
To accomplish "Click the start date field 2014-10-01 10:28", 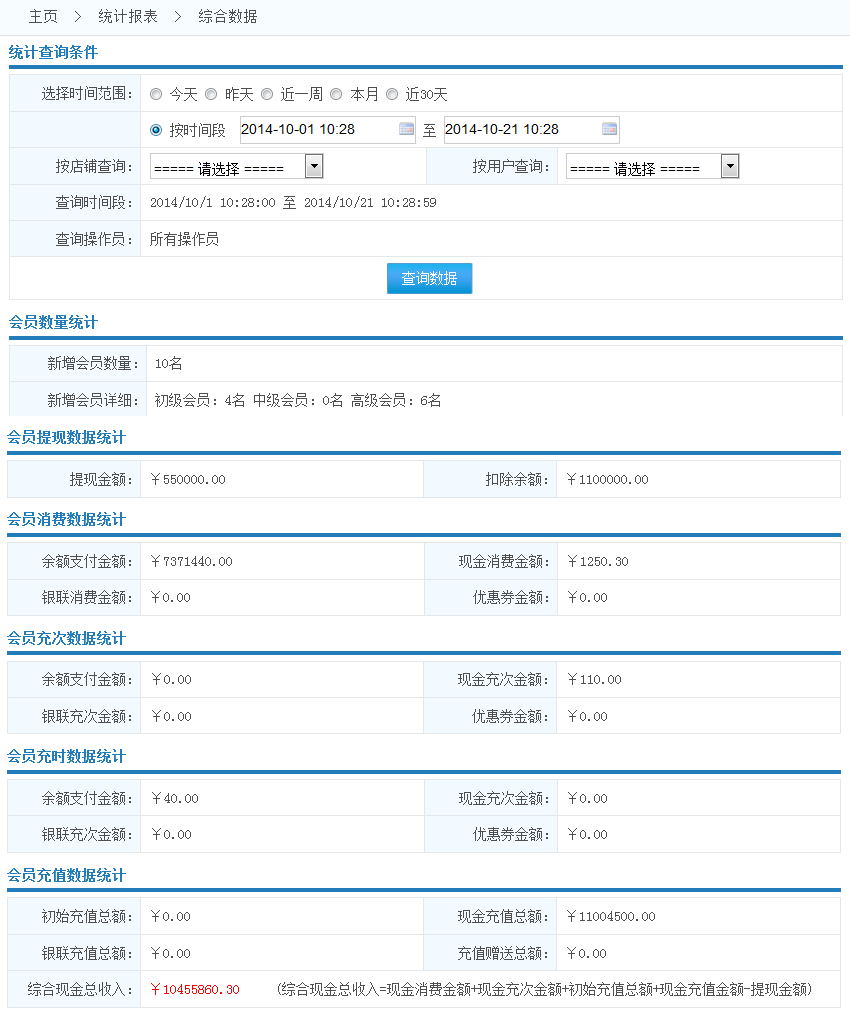I will click(317, 129).
